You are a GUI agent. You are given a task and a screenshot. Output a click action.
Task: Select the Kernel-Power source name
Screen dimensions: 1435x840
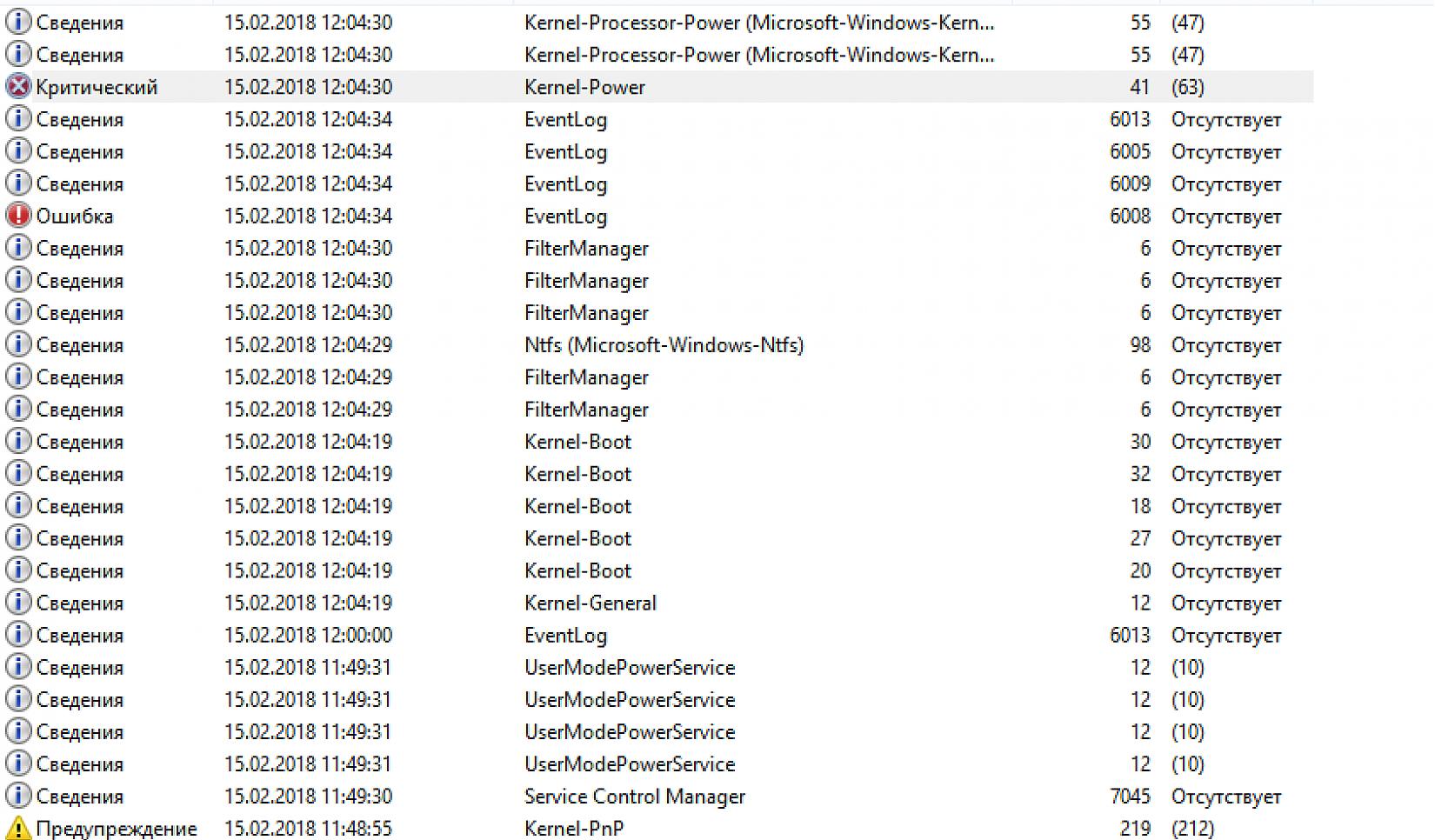584,87
